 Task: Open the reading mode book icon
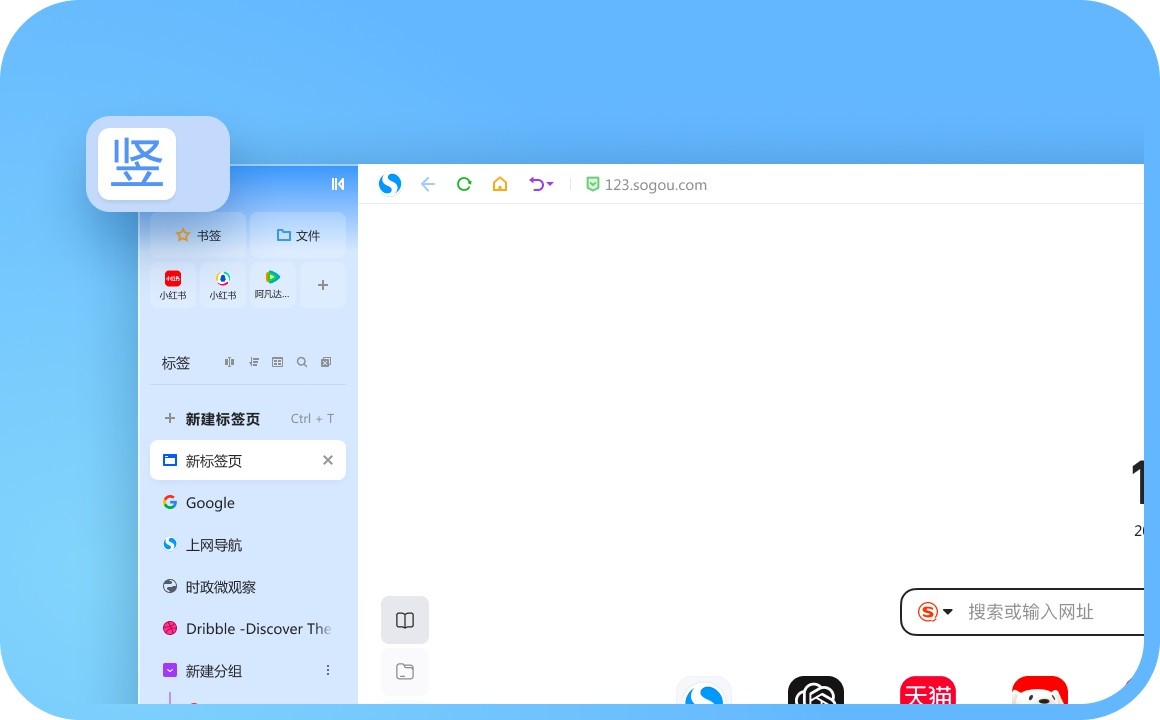(405, 620)
